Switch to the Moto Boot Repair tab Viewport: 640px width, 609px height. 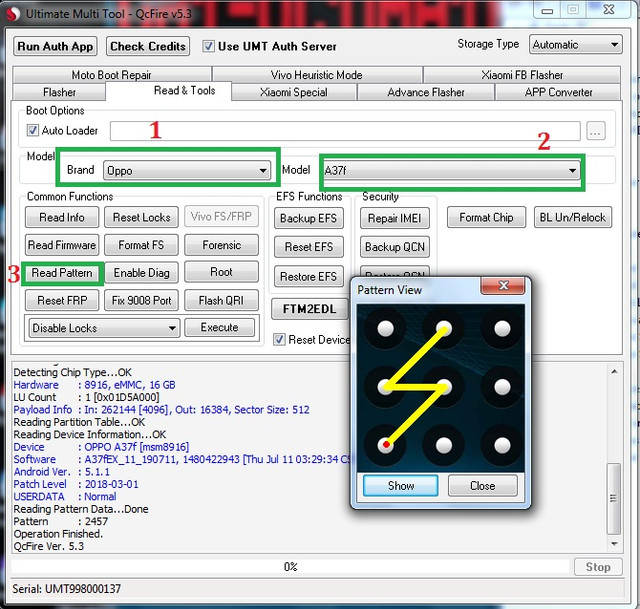click(111, 75)
